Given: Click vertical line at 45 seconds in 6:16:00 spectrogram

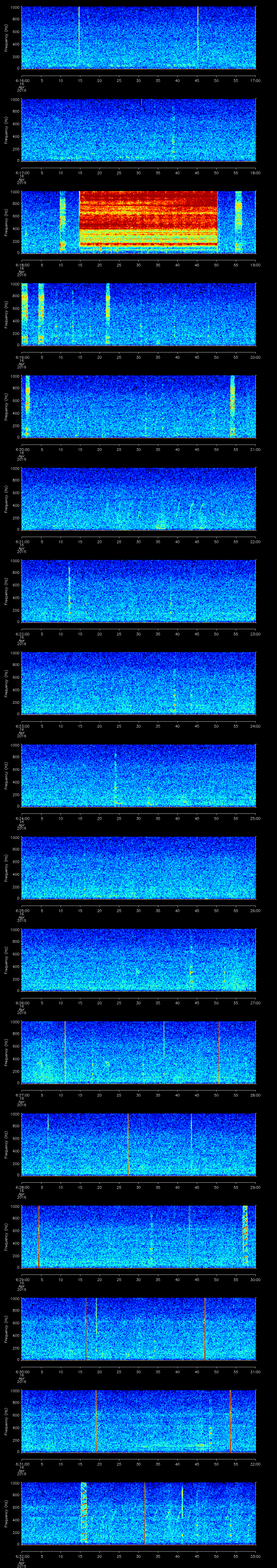Looking at the screenshot, I should 198,34.
